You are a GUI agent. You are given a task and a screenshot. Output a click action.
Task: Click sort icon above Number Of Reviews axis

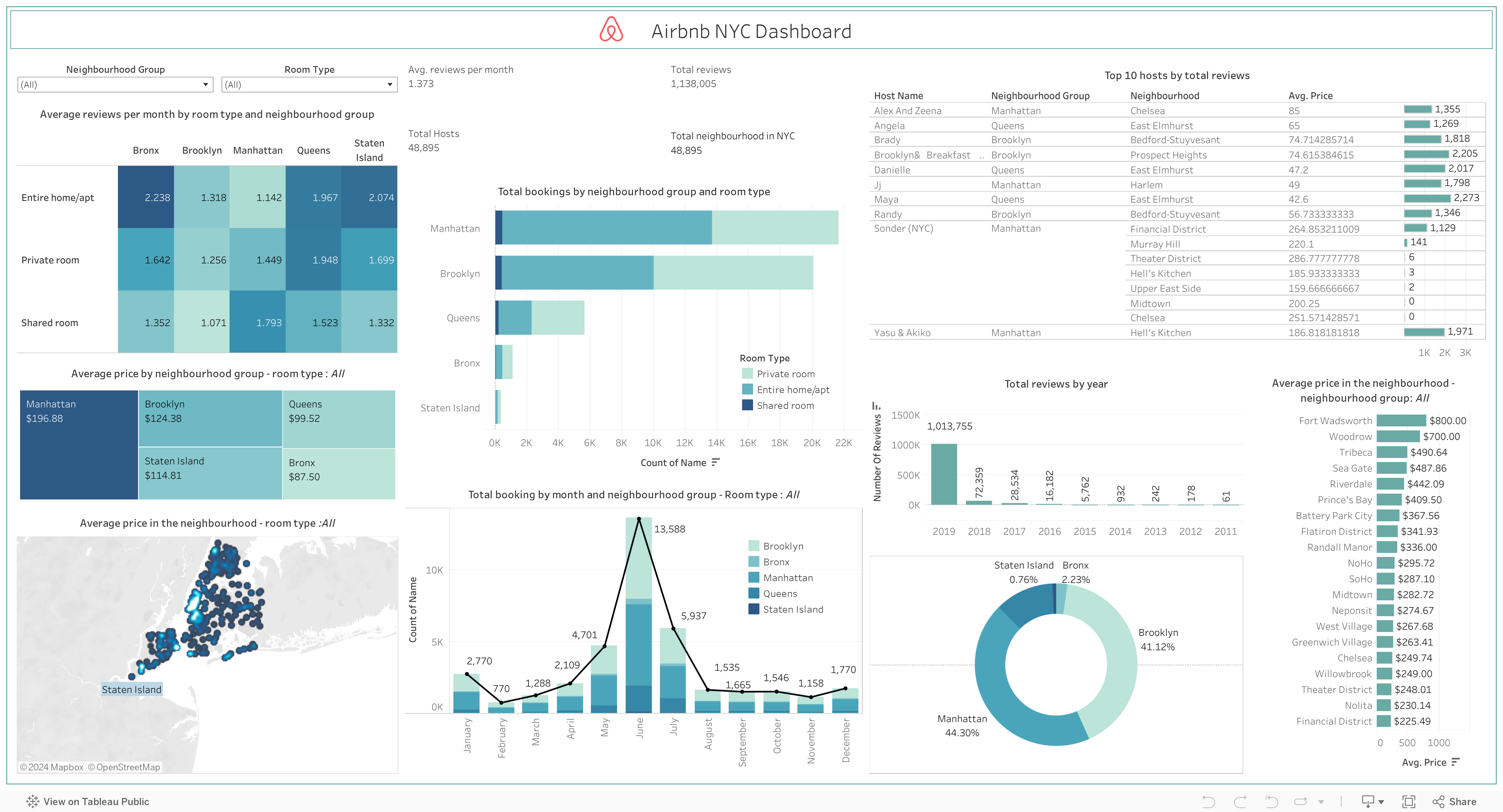tap(876, 405)
